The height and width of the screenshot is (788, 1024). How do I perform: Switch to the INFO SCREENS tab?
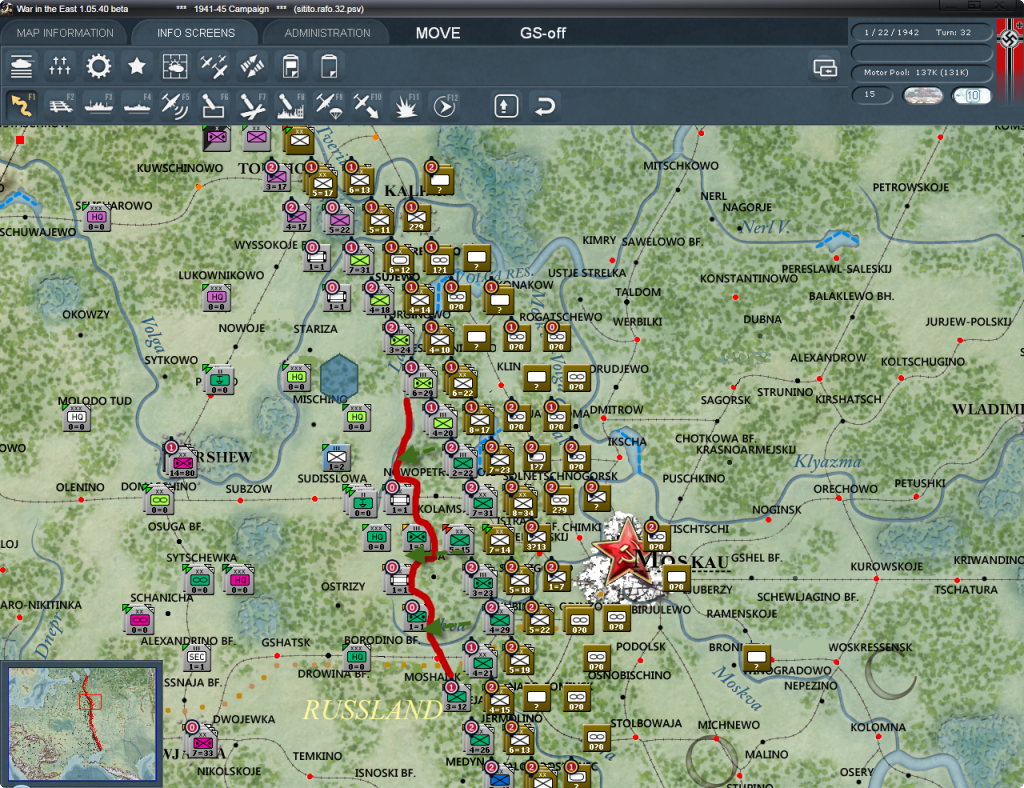tap(195, 33)
